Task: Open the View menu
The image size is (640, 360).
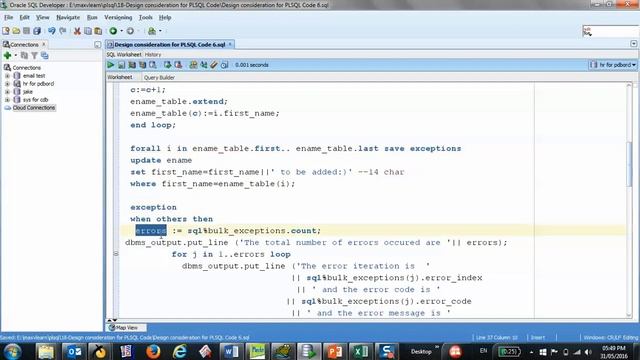Action: point(42,18)
